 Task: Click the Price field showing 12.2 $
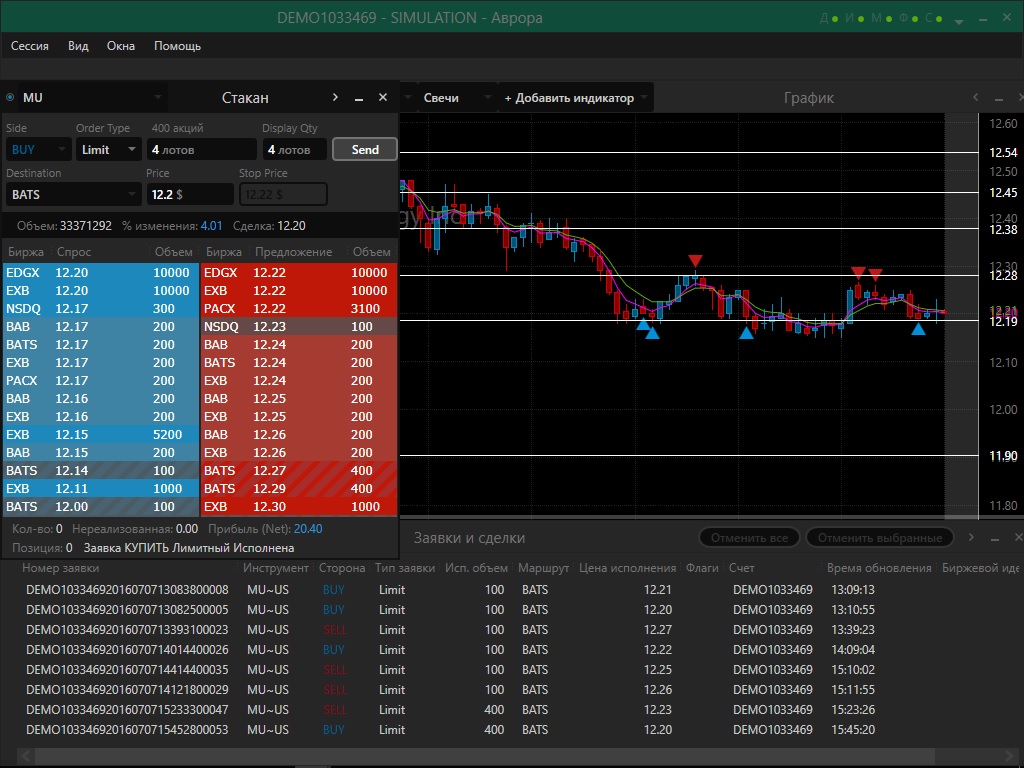click(189, 195)
